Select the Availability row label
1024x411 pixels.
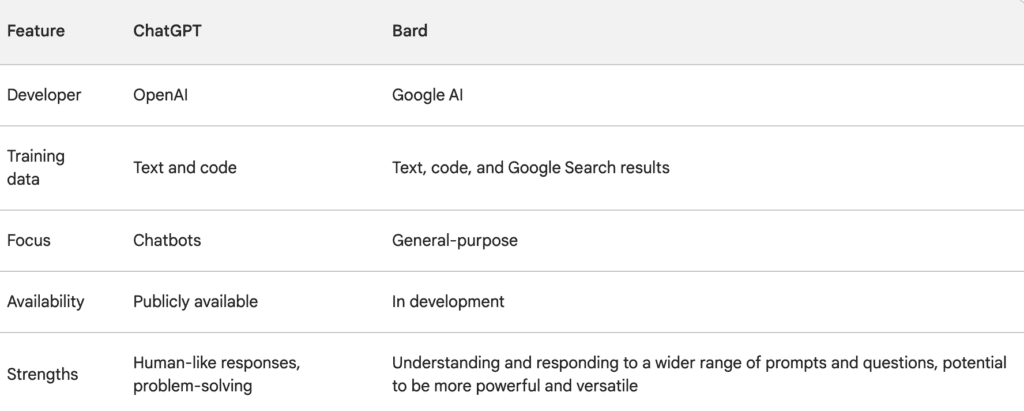point(46,301)
